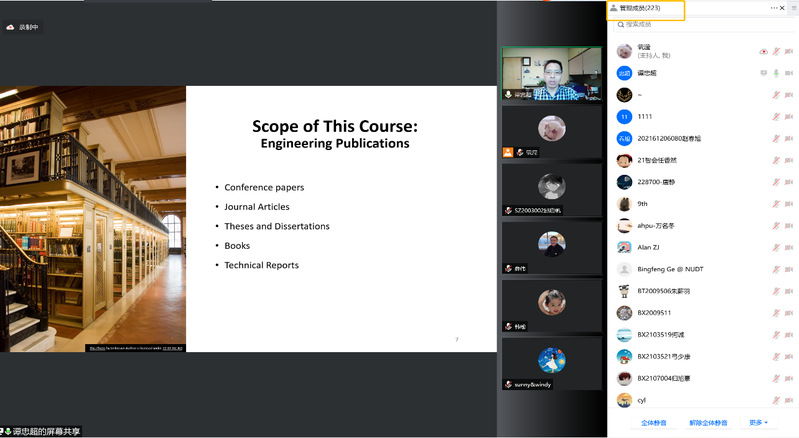The height and width of the screenshot is (438, 799).
Task: Click the hamburger menu icon at top right
Action: [793, 8]
